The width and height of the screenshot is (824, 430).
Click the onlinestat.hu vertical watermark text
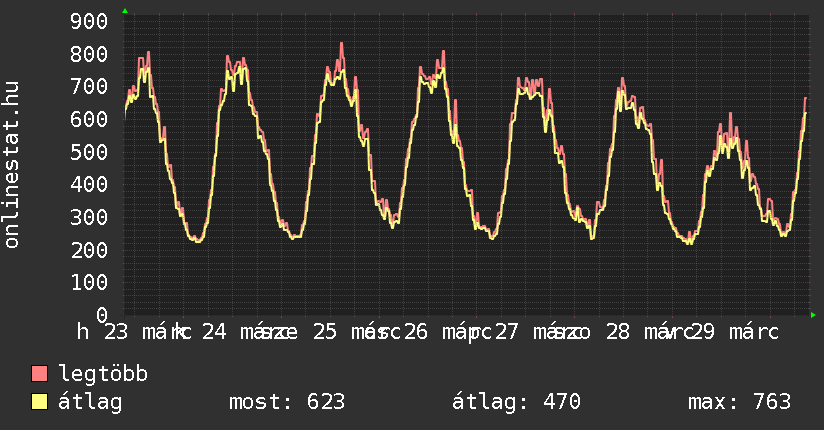(12, 165)
